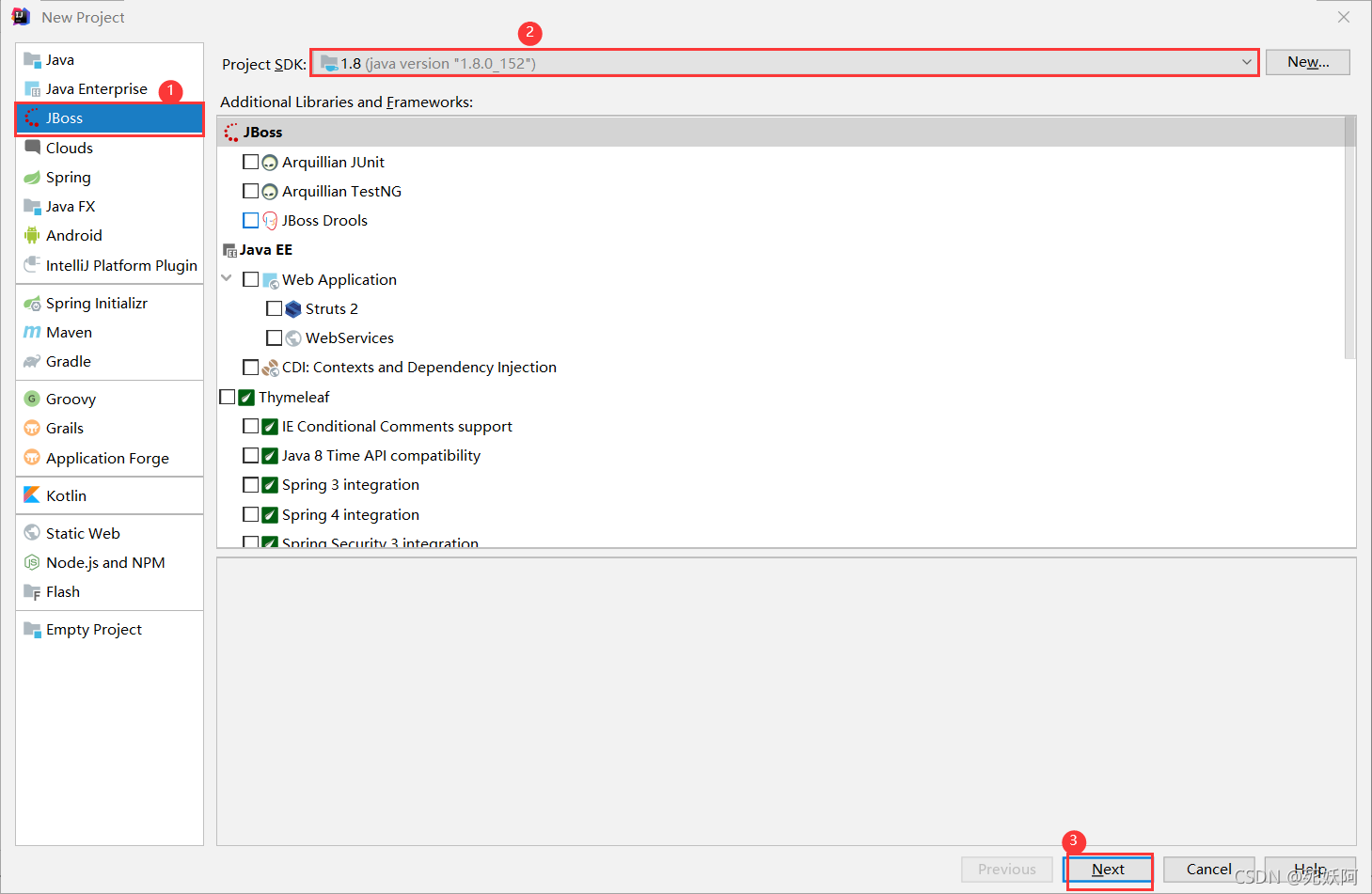
Task: Check the Thymeleaf checkbox
Action: tap(227, 397)
